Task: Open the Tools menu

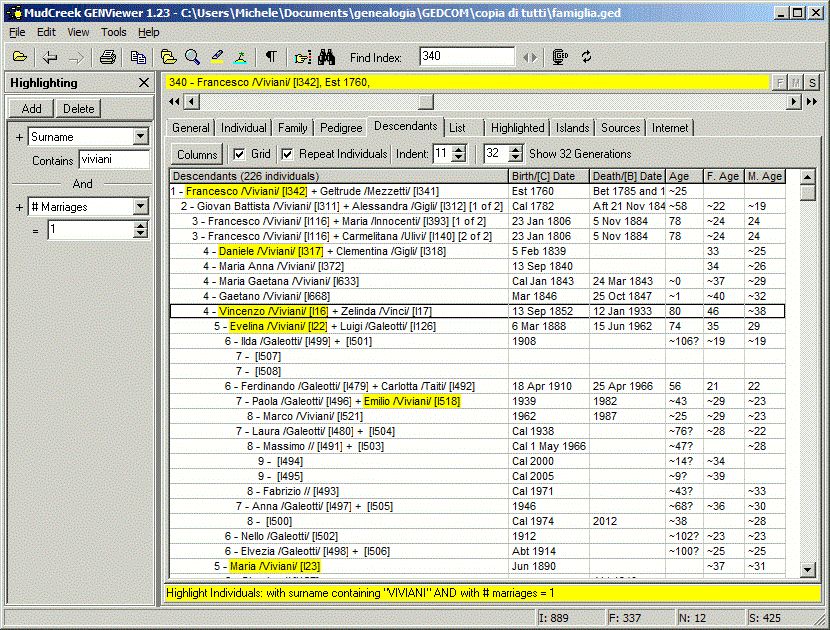Action: (x=113, y=32)
